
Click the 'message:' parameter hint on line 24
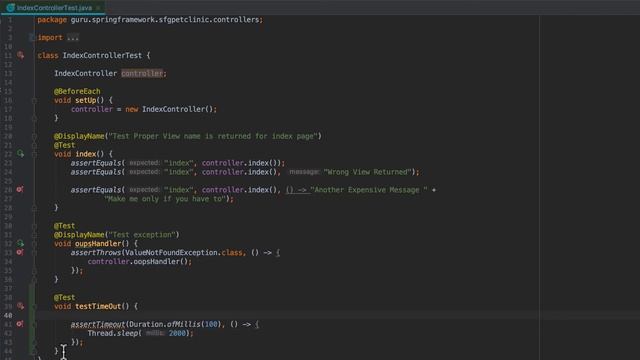[x=304, y=172]
